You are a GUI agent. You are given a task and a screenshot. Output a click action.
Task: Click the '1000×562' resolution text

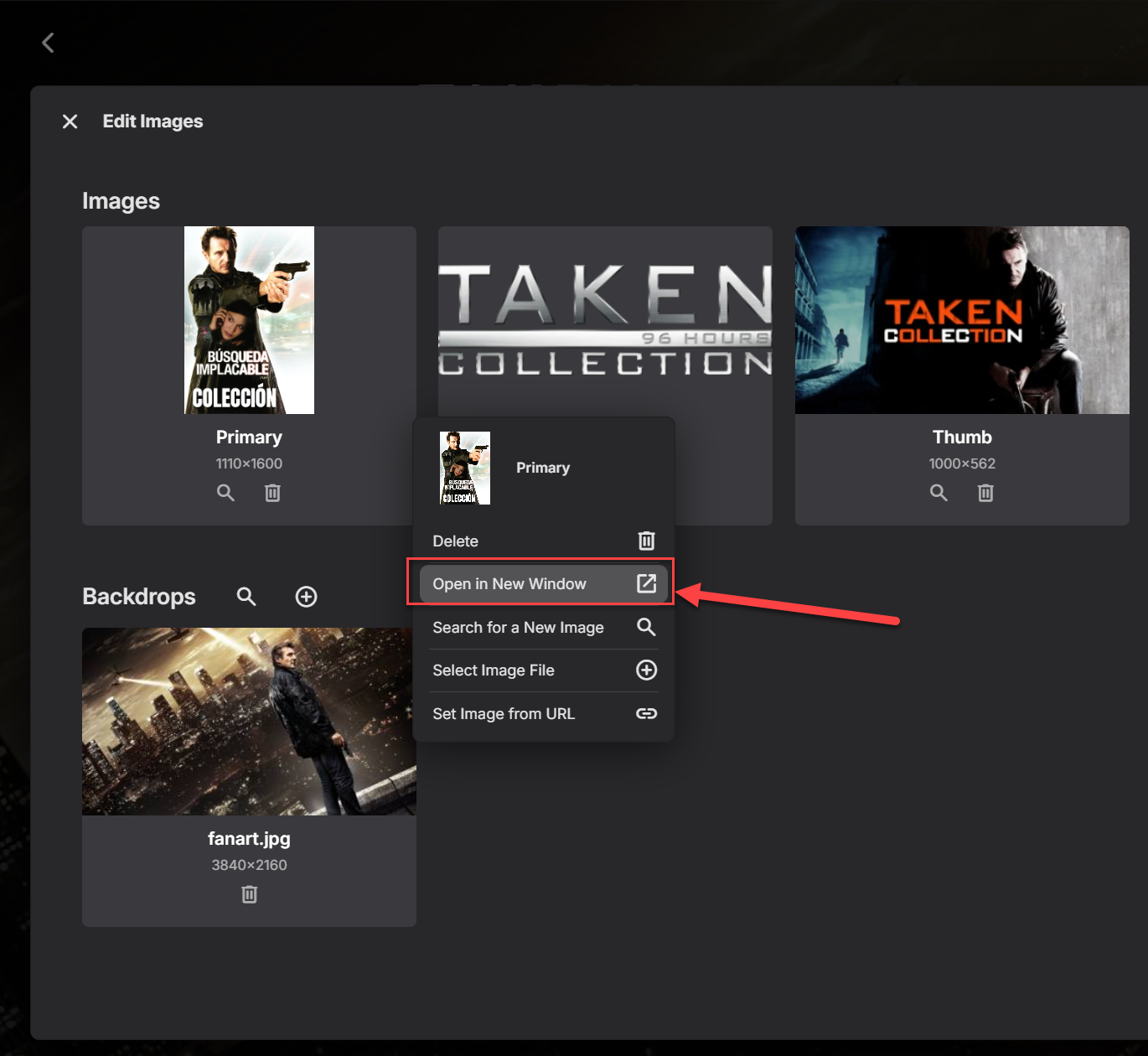(962, 463)
